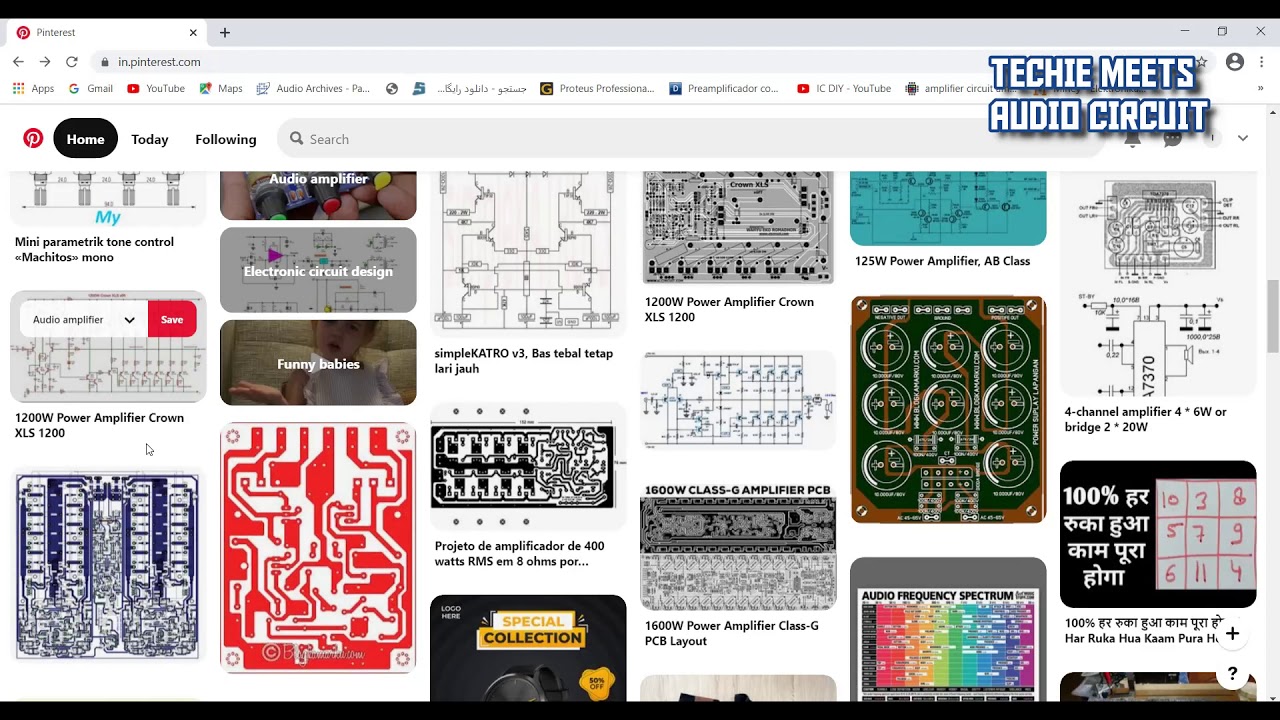Open the Audio amplifier board dropdown
The height and width of the screenshot is (720, 1280).
pyautogui.click(x=83, y=320)
